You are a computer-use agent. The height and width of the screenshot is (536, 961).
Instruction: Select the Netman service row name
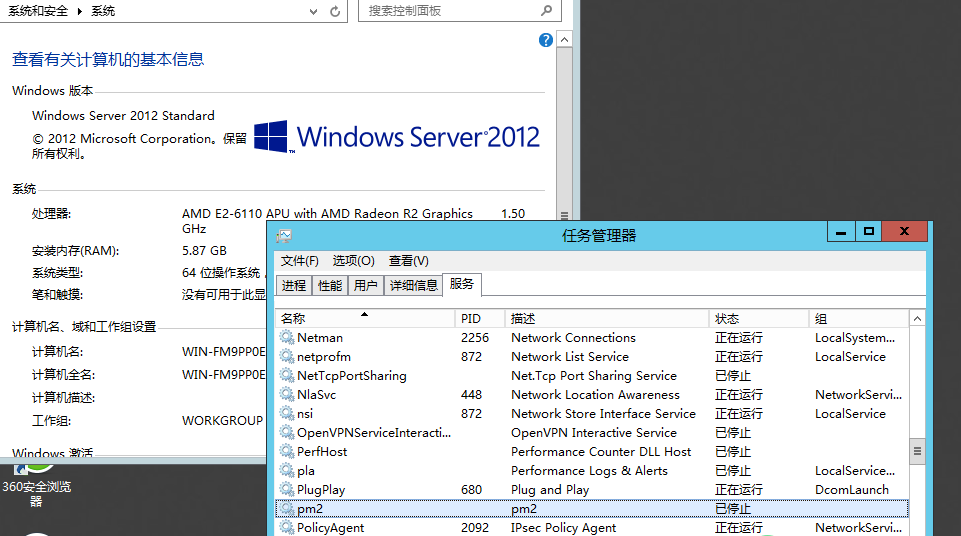pyautogui.click(x=320, y=338)
